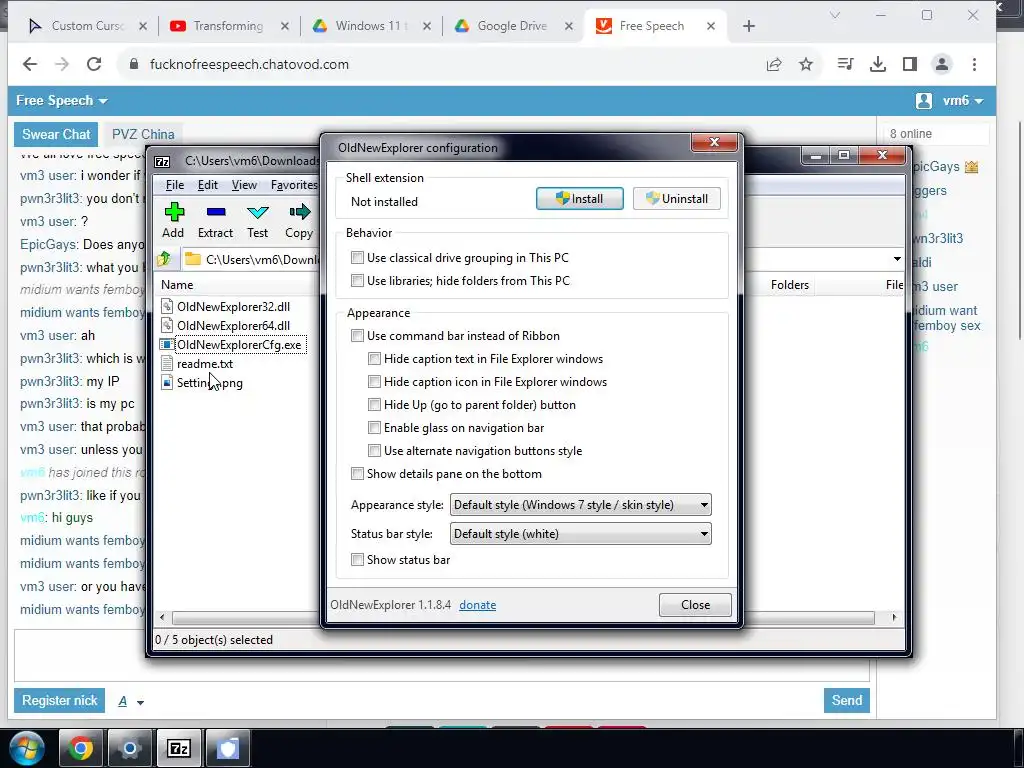This screenshot has height=768, width=1024.
Task: Open Chrome downloads icon
Action: pos(878,64)
